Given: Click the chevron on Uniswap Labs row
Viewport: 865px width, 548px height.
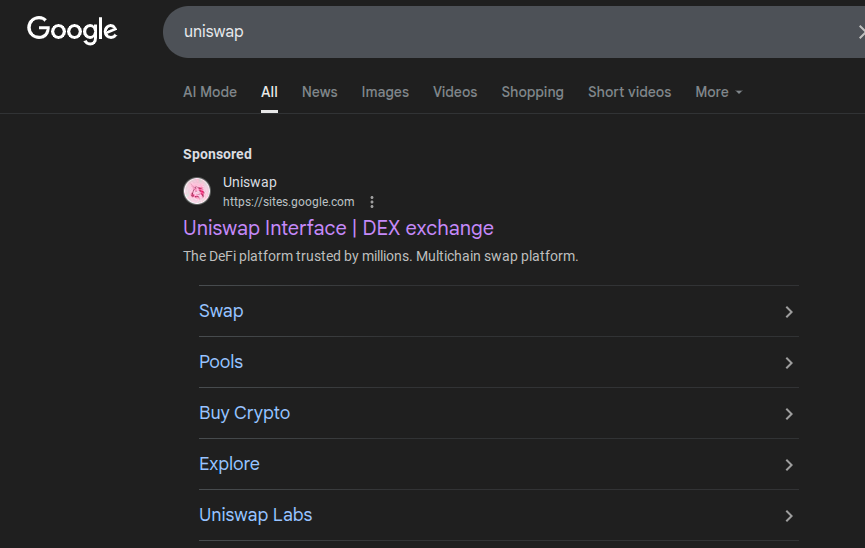Looking at the screenshot, I should point(789,516).
